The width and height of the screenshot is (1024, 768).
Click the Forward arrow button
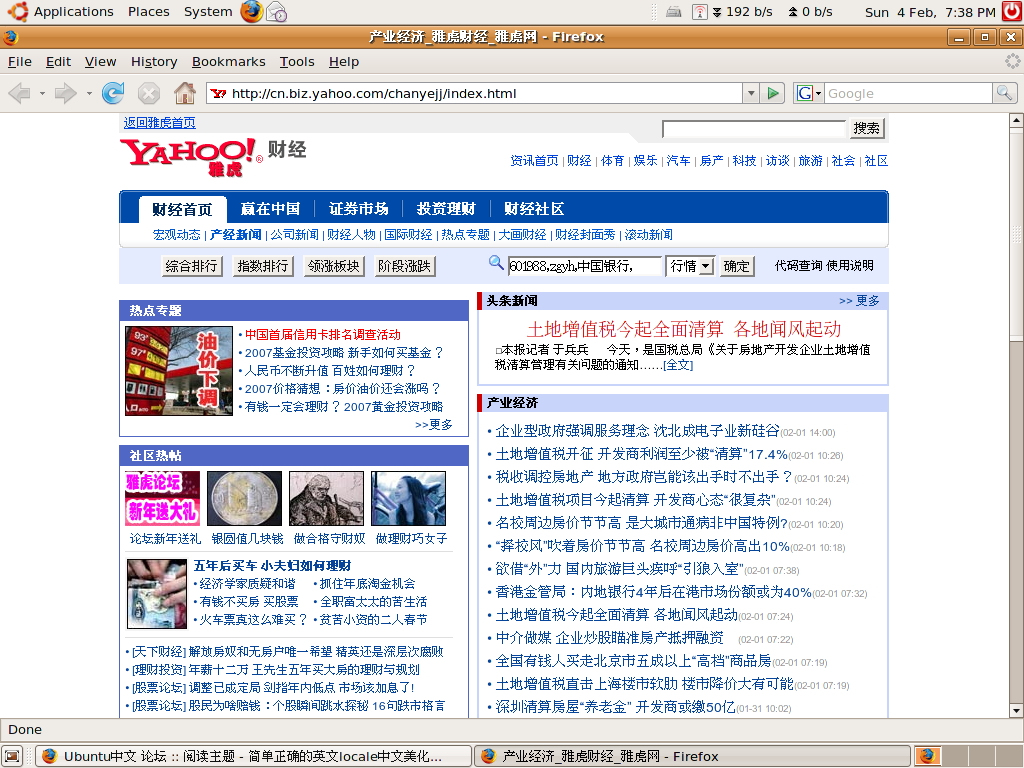(65, 93)
